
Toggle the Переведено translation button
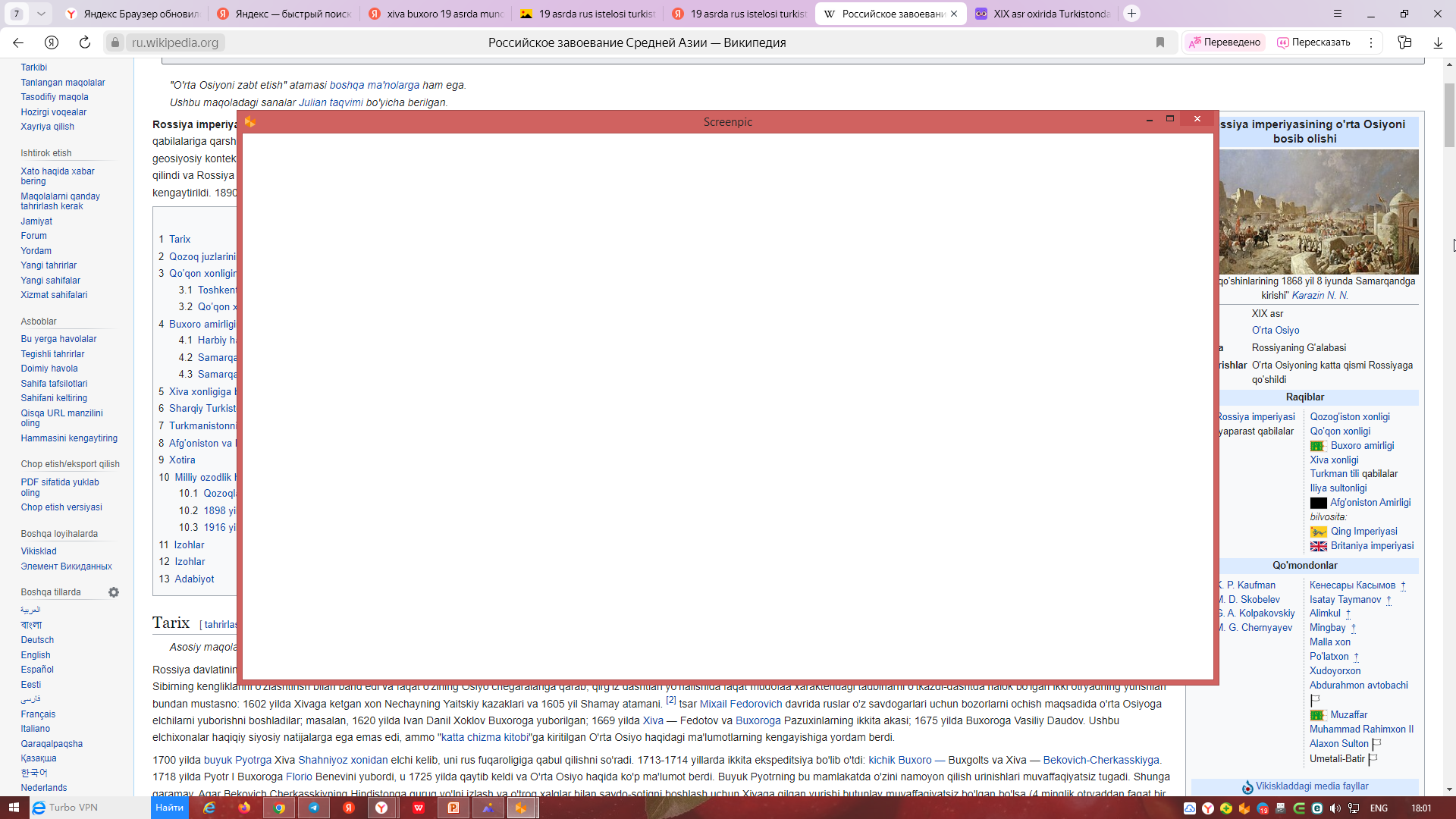pyautogui.click(x=1224, y=42)
